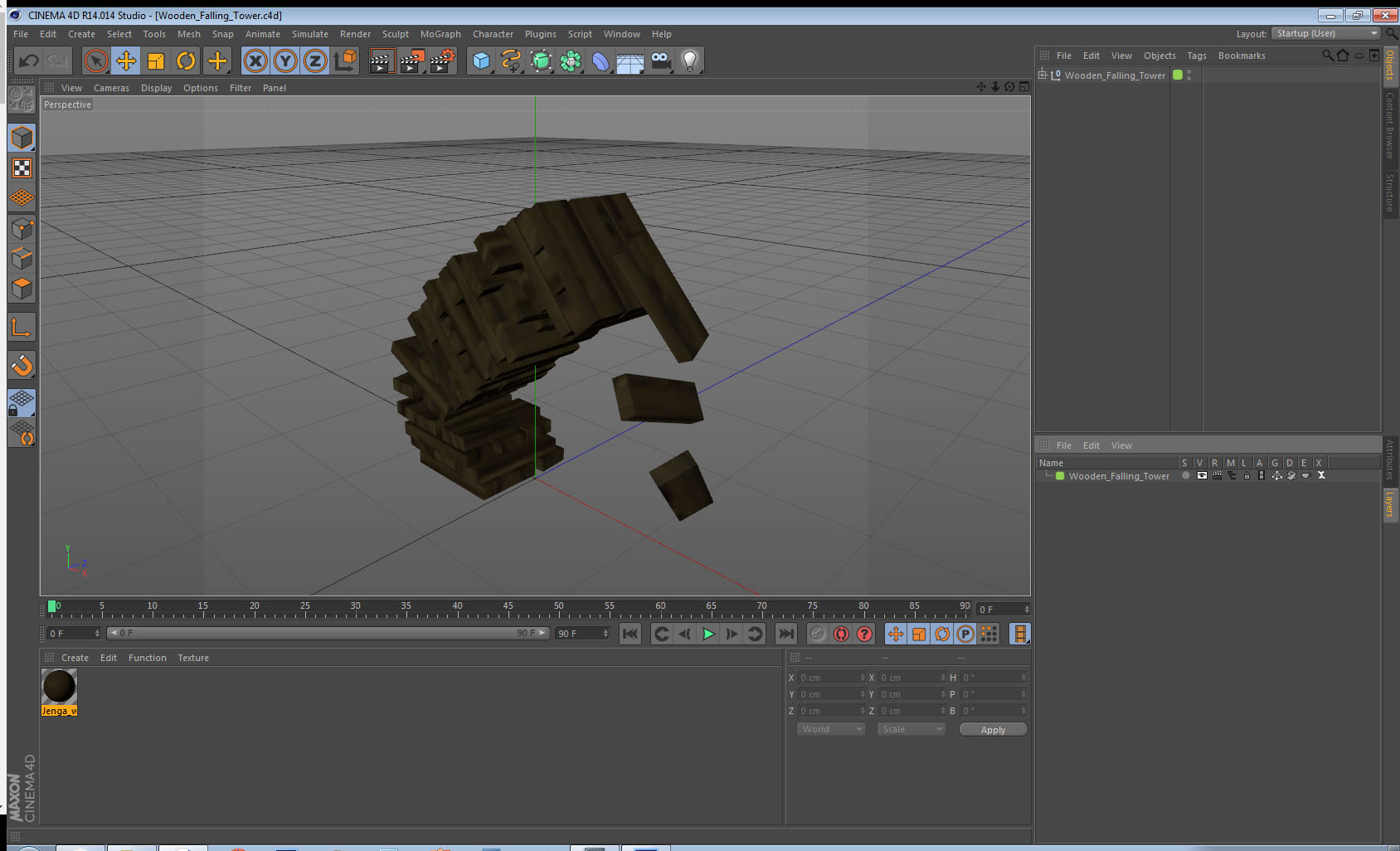The height and width of the screenshot is (851, 1400).
Task: Open the viewport Display menu
Action: point(156,88)
